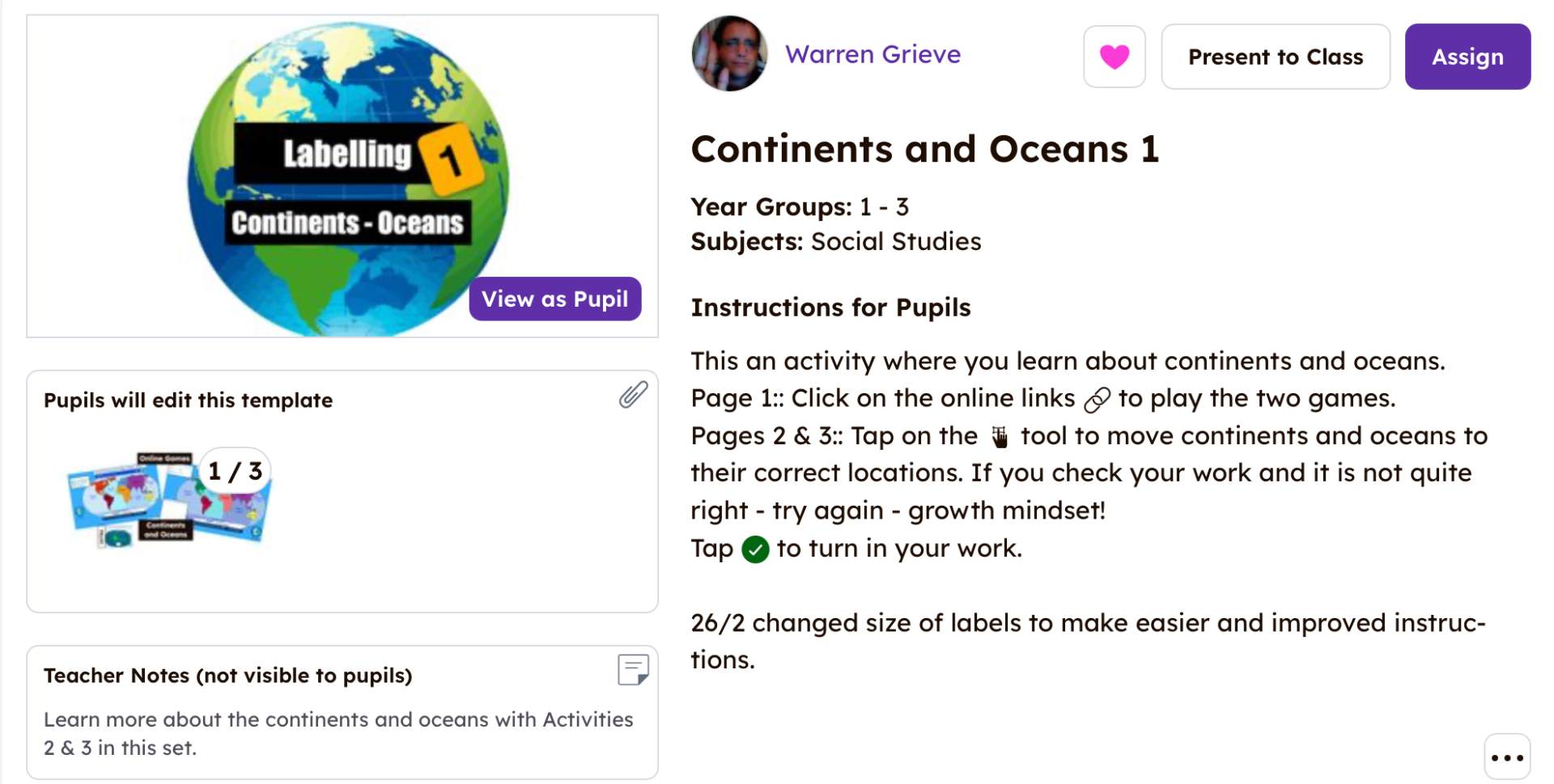
Task: Click the View as Pupil button
Action: 554,299
